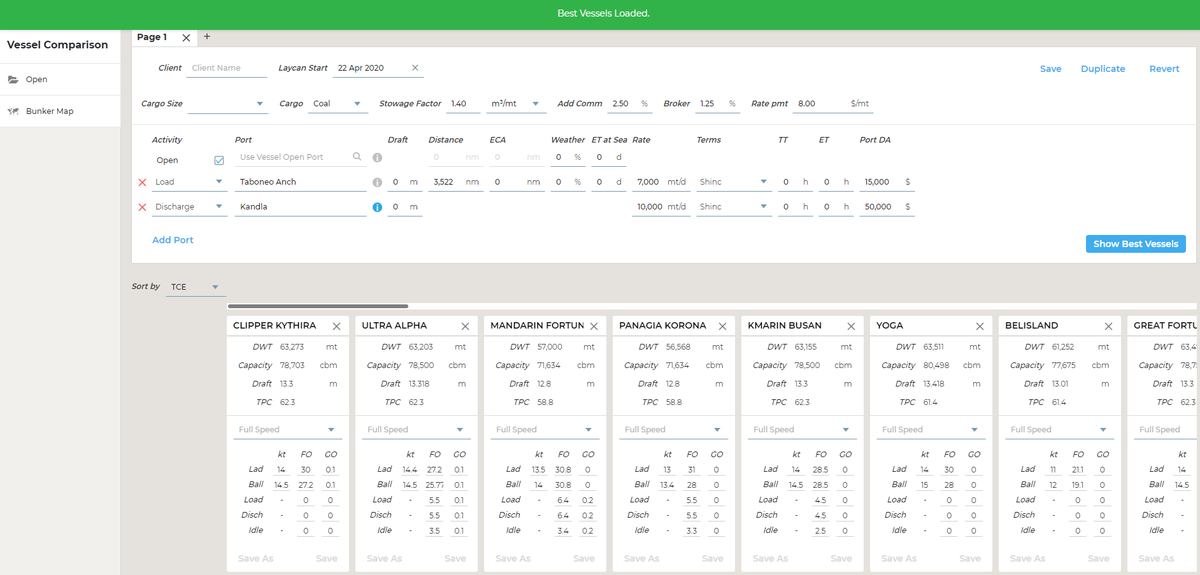Clear the Laycan Start date

click(x=415, y=68)
